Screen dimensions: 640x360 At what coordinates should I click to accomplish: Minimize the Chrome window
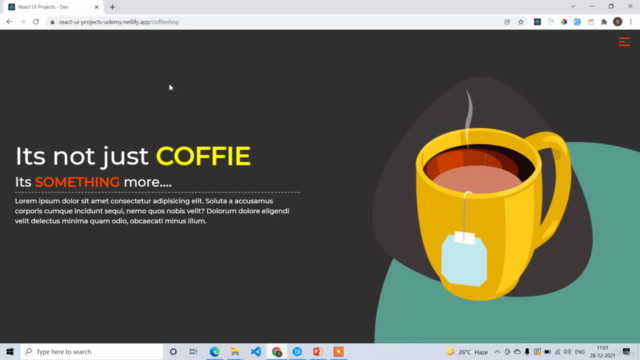(x=592, y=7)
